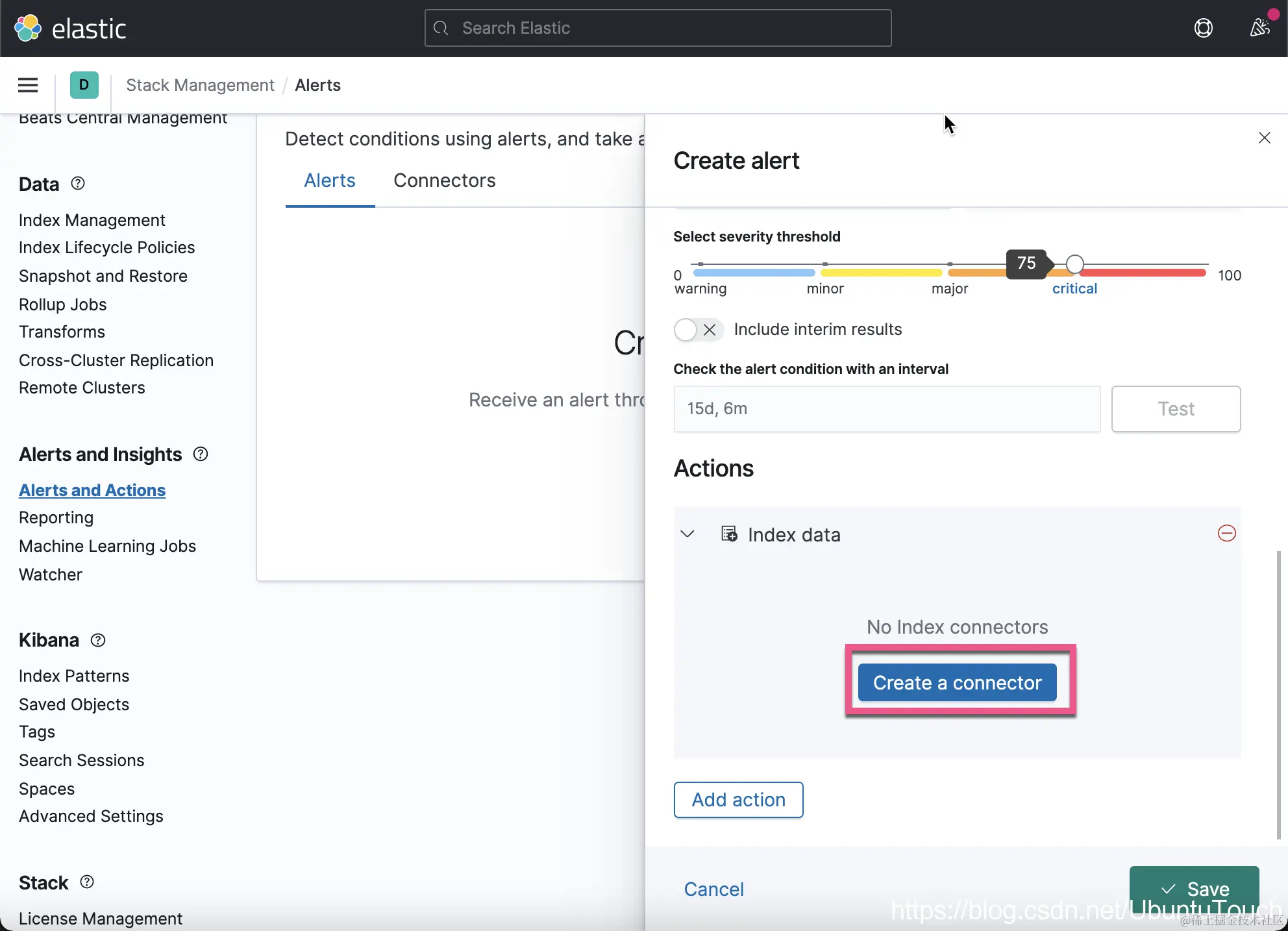This screenshot has width=1288, height=931.
Task: Open the help menu lifebuoy icon
Action: pos(1203,28)
